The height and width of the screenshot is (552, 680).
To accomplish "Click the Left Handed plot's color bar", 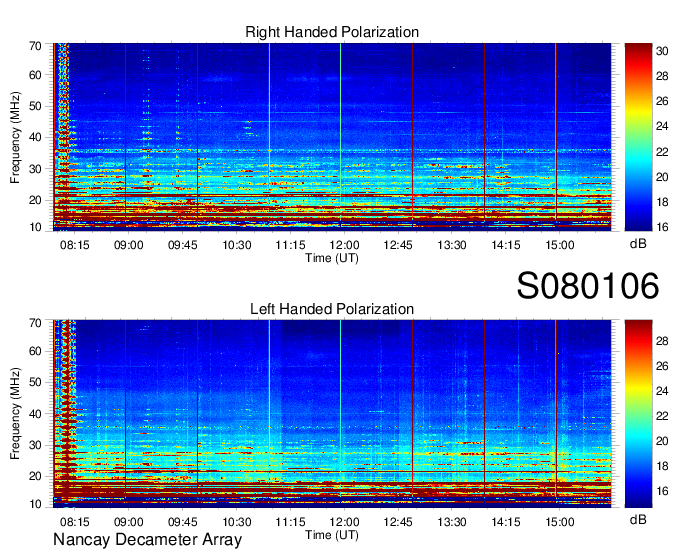I will [638, 414].
